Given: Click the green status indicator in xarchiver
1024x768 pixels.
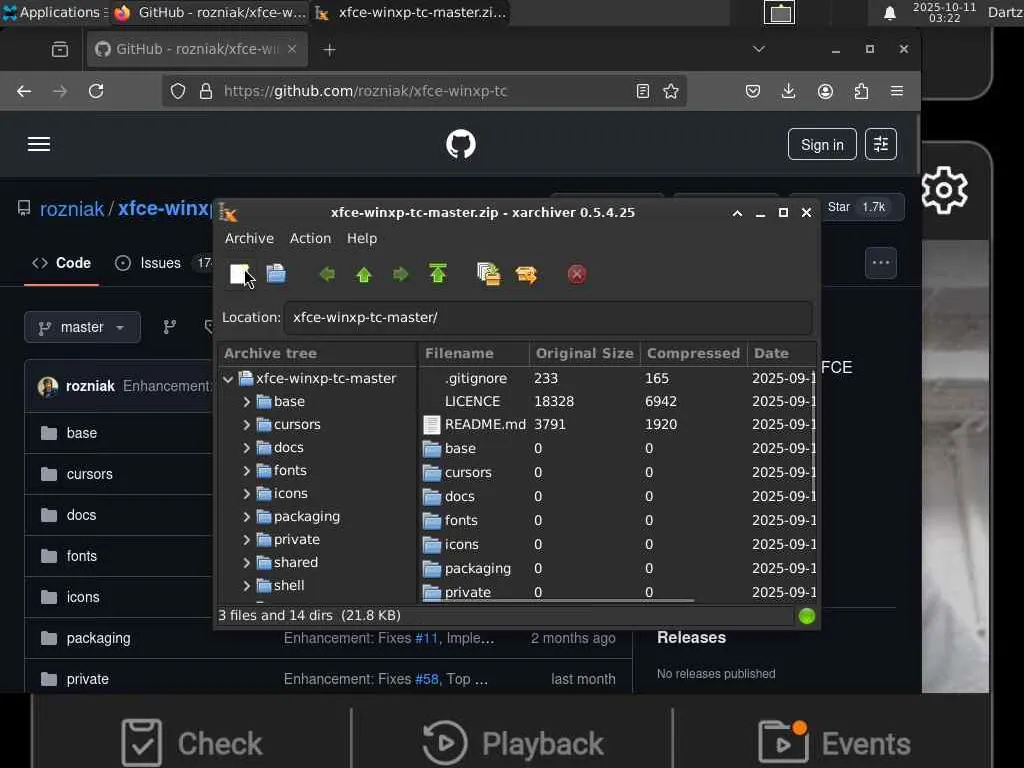Looking at the screenshot, I should [x=807, y=616].
